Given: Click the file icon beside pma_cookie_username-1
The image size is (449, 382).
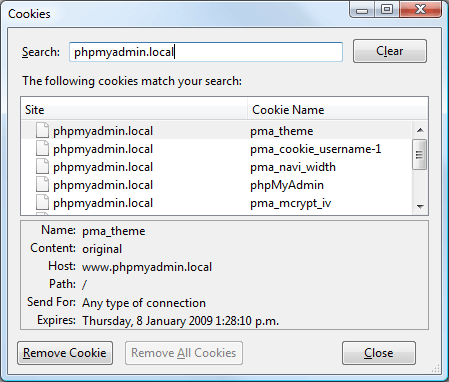Looking at the screenshot, I should tap(42, 148).
